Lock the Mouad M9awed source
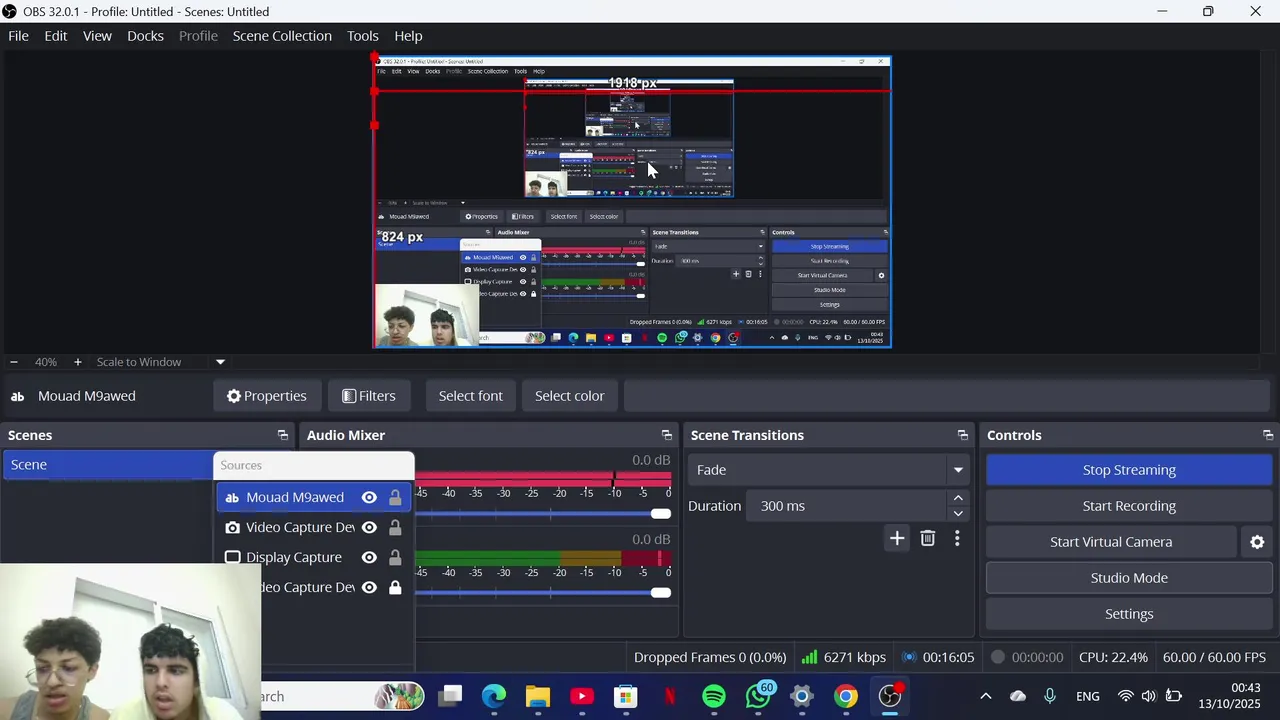 tap(395, 498)
